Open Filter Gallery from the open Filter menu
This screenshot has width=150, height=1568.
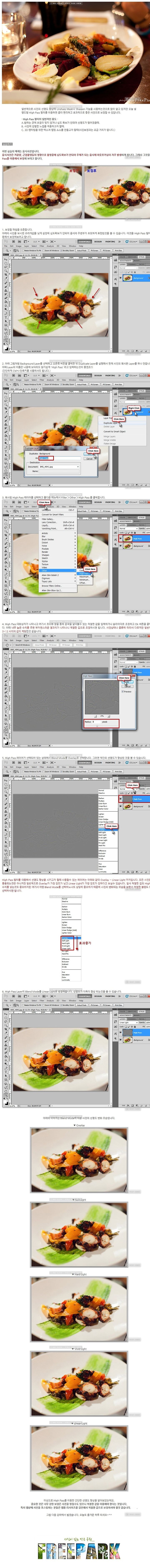(x=58, y=519)
